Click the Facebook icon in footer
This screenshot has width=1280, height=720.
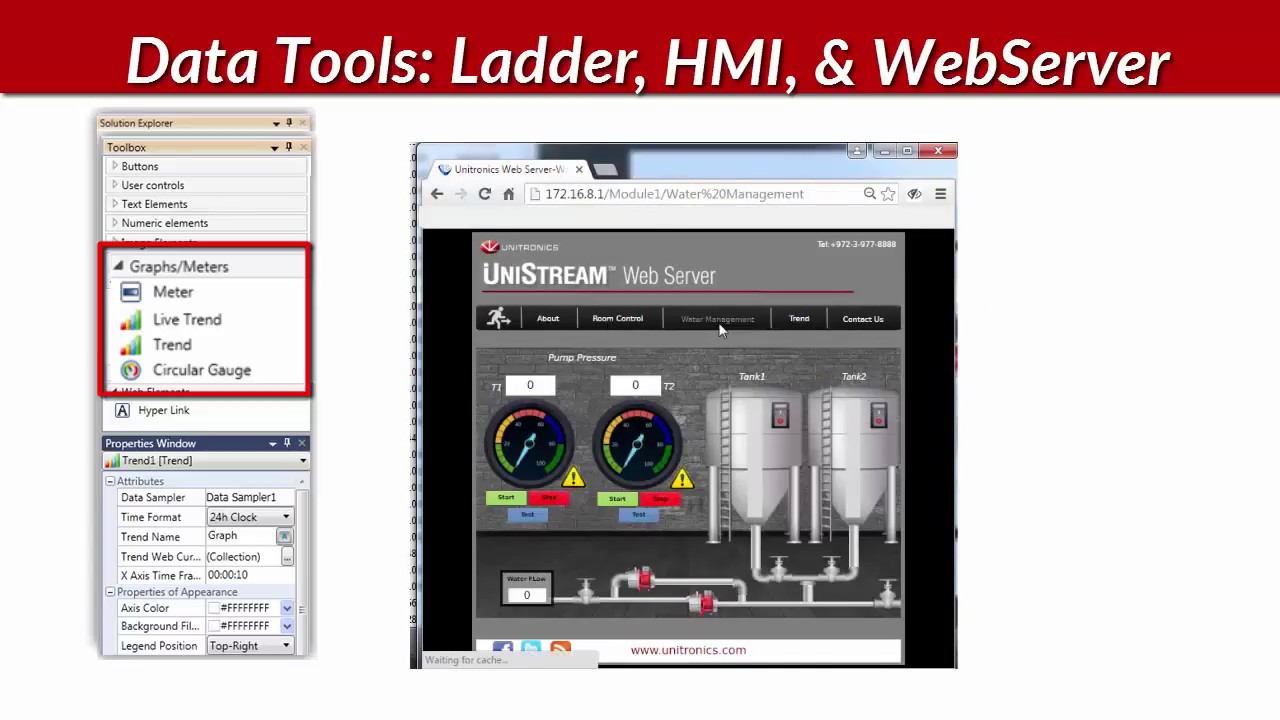[503, 650]
